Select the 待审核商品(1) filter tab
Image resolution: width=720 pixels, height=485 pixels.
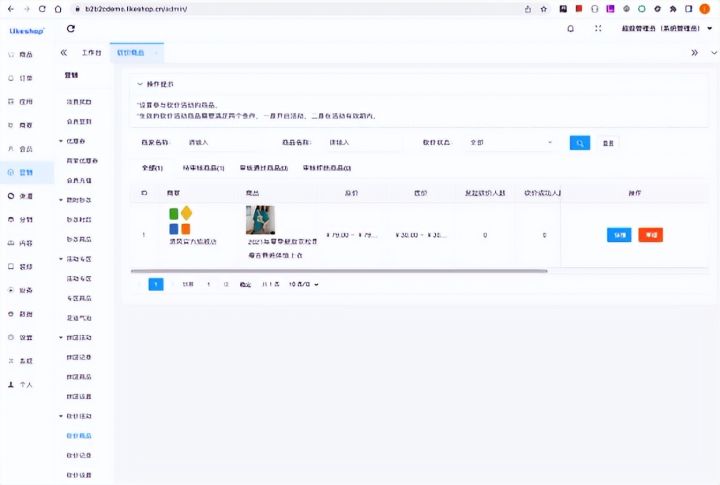click(203, 168)
